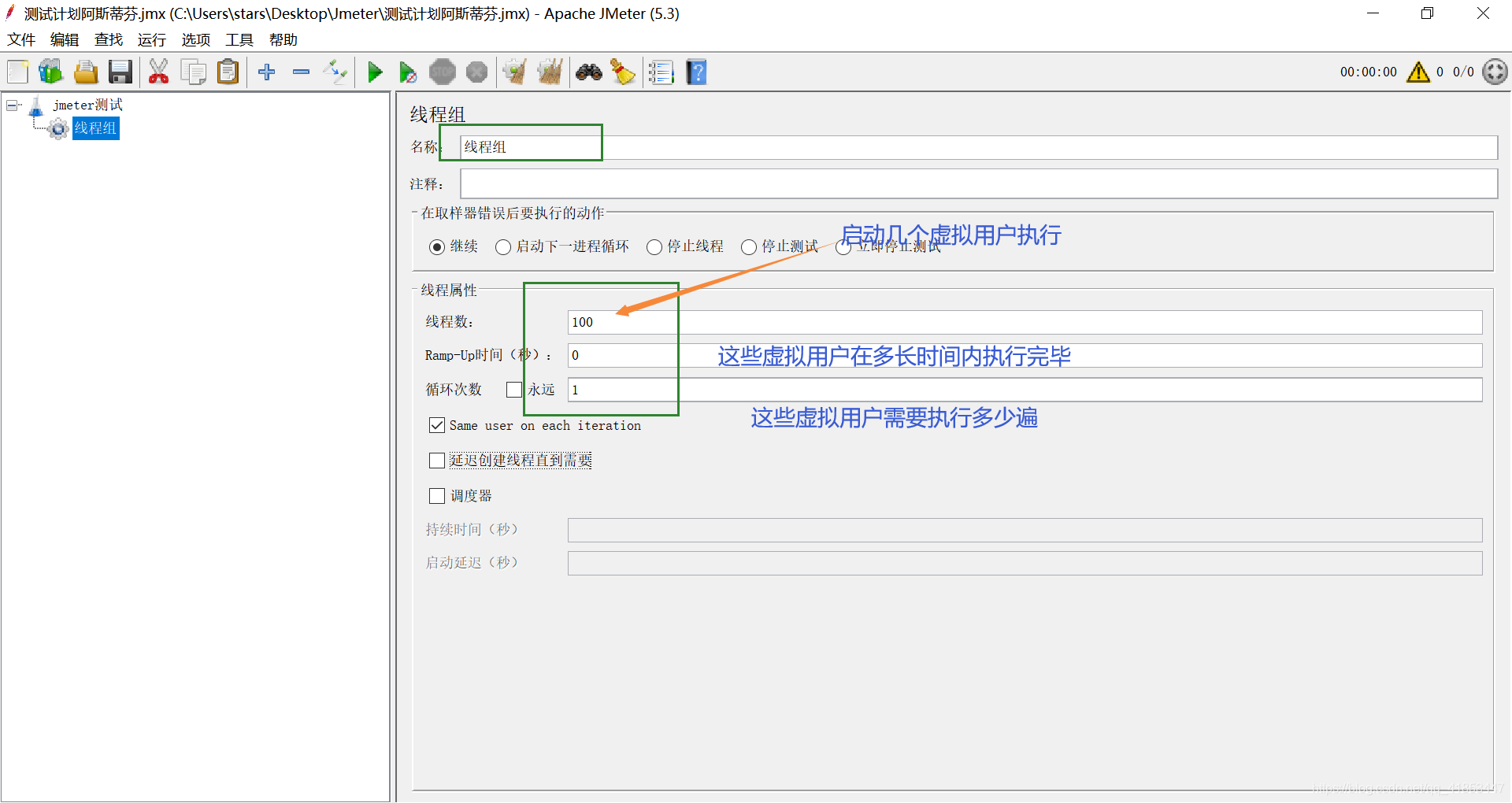Click Start no pauses icon
This screenshot has height=803, width=1512.
407,72
